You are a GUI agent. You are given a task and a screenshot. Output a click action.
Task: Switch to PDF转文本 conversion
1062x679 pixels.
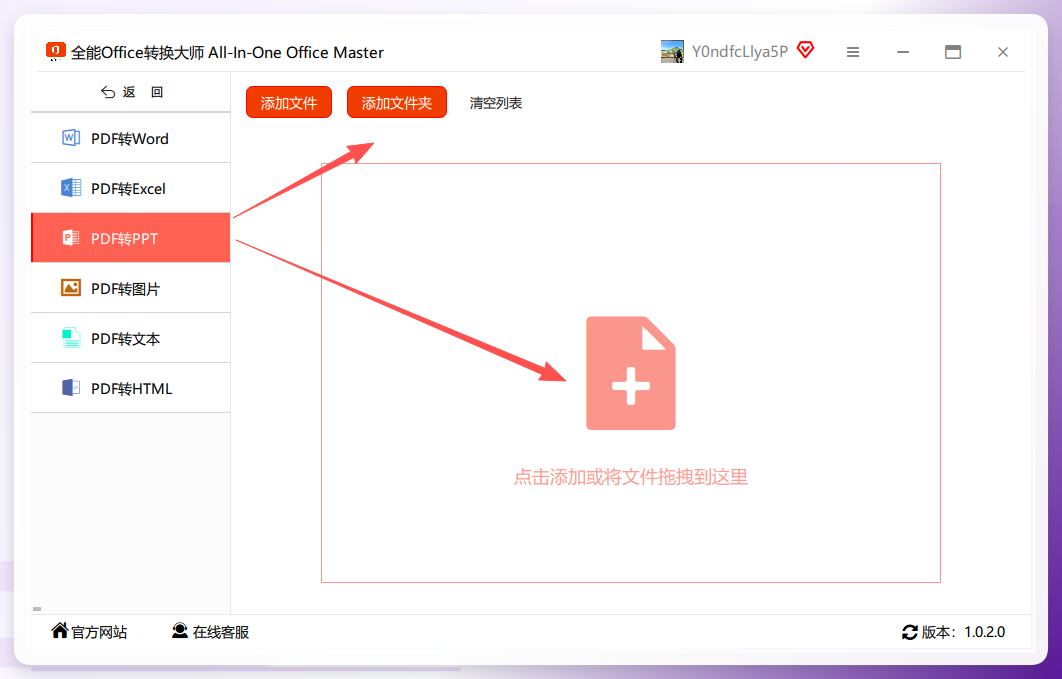131,338
